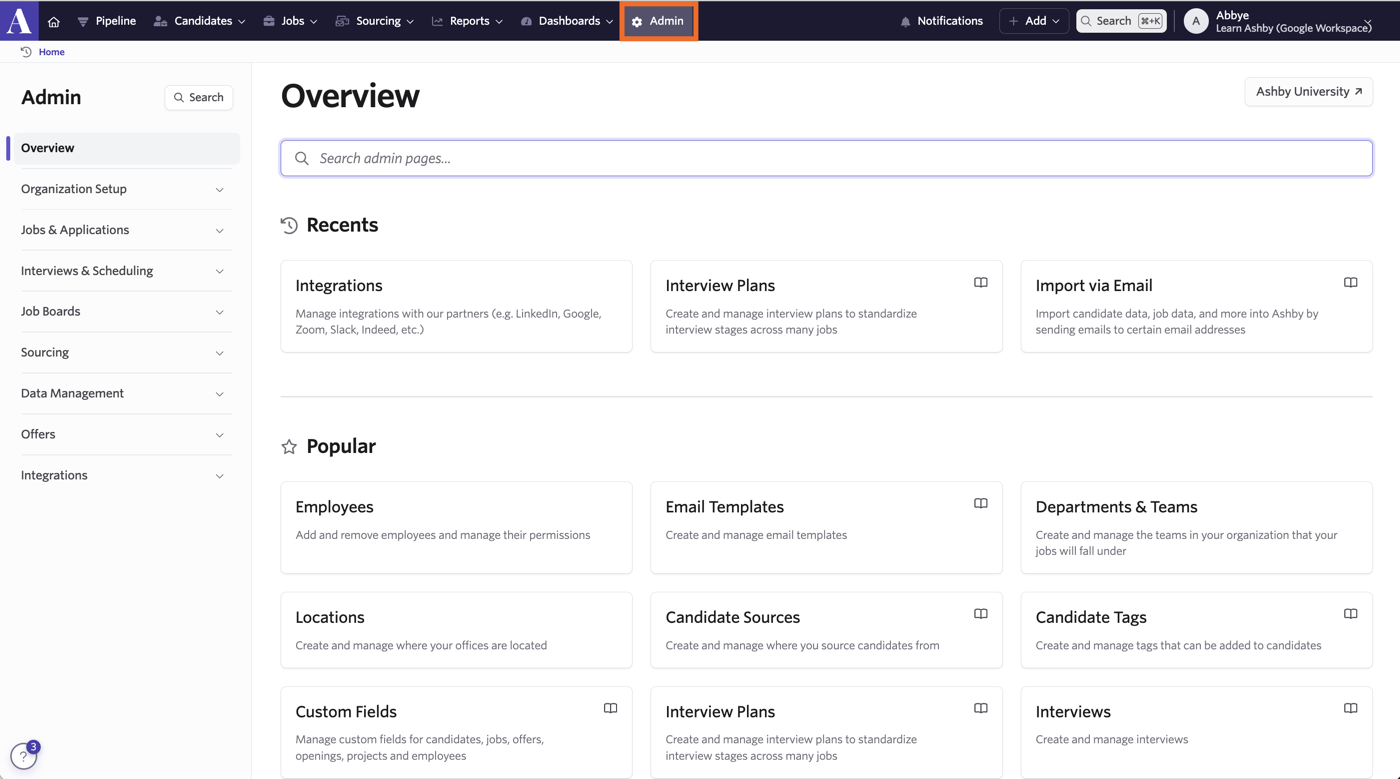Open docs book icon on Custom Fields card
Screen dimensions: 1400x779
(x=610, y=708)
